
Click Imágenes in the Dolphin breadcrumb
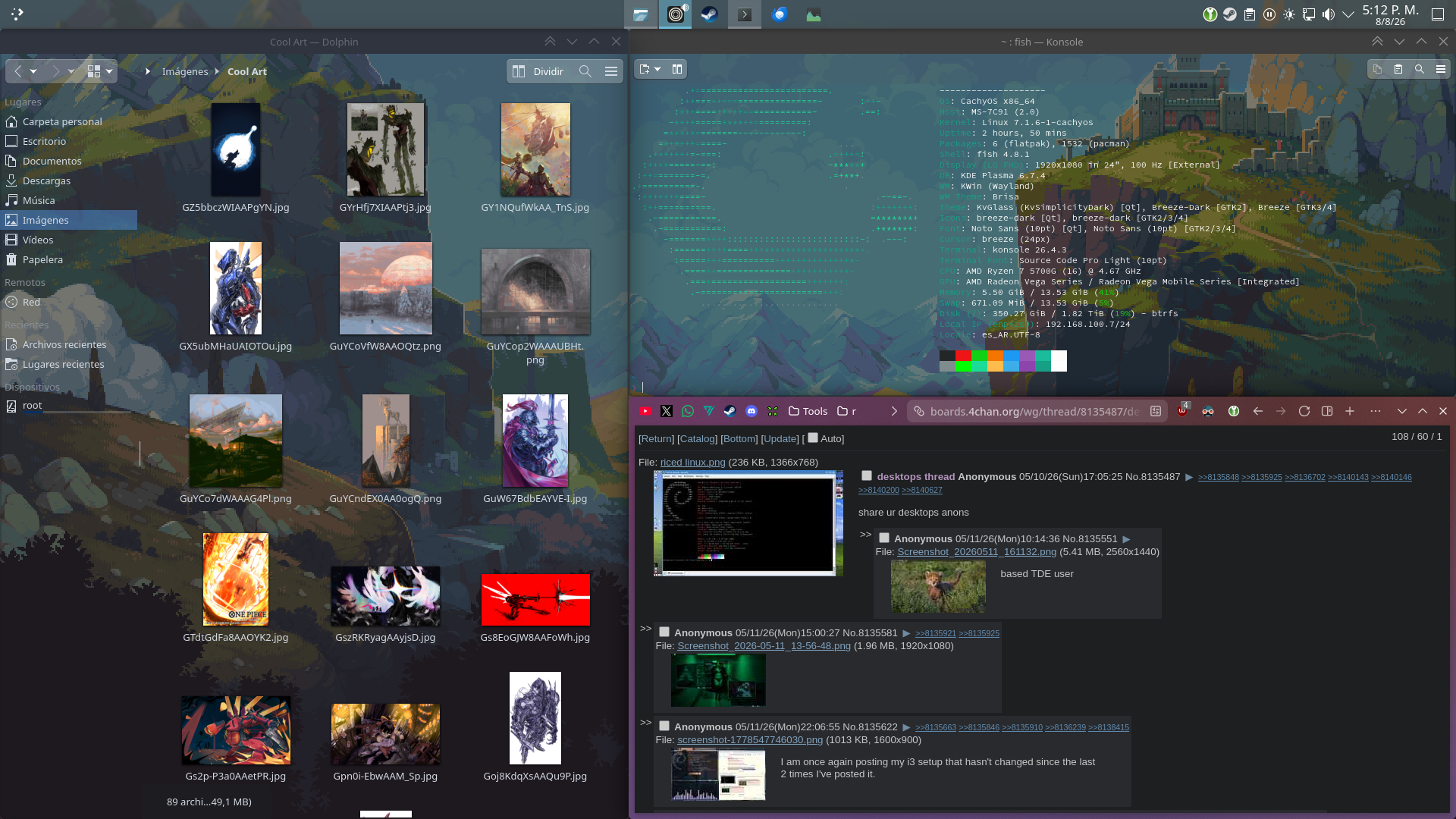(185, 71)
